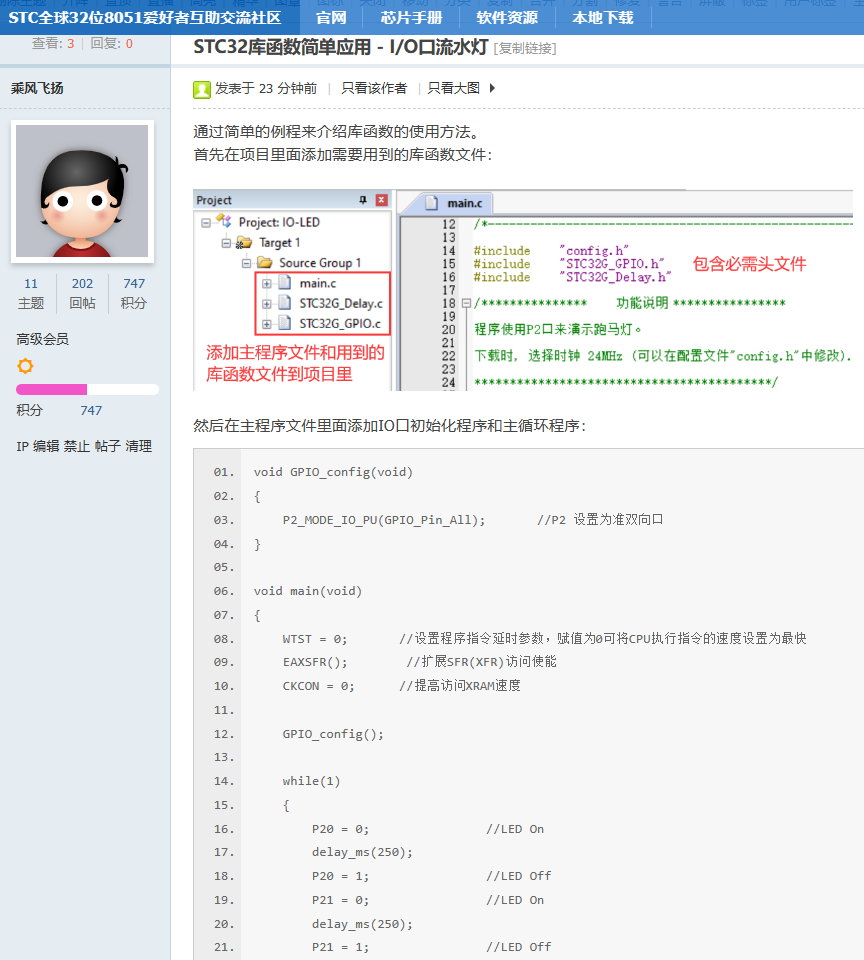This screenshot has width=864, height=960.
Task: Click code line 'GPIO_config();'
Action: pos(333,733)
